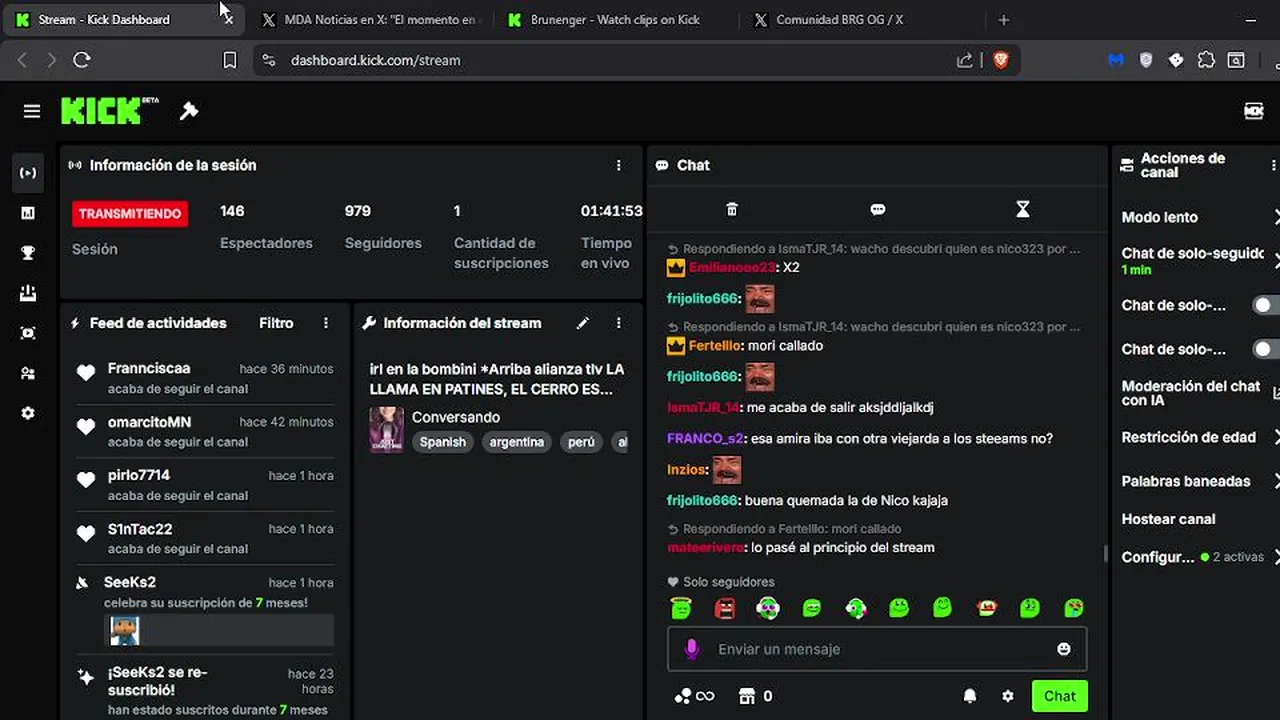
Task: Open the profile icon at the dashboard's top right
Action: [x=1253, y=111]
